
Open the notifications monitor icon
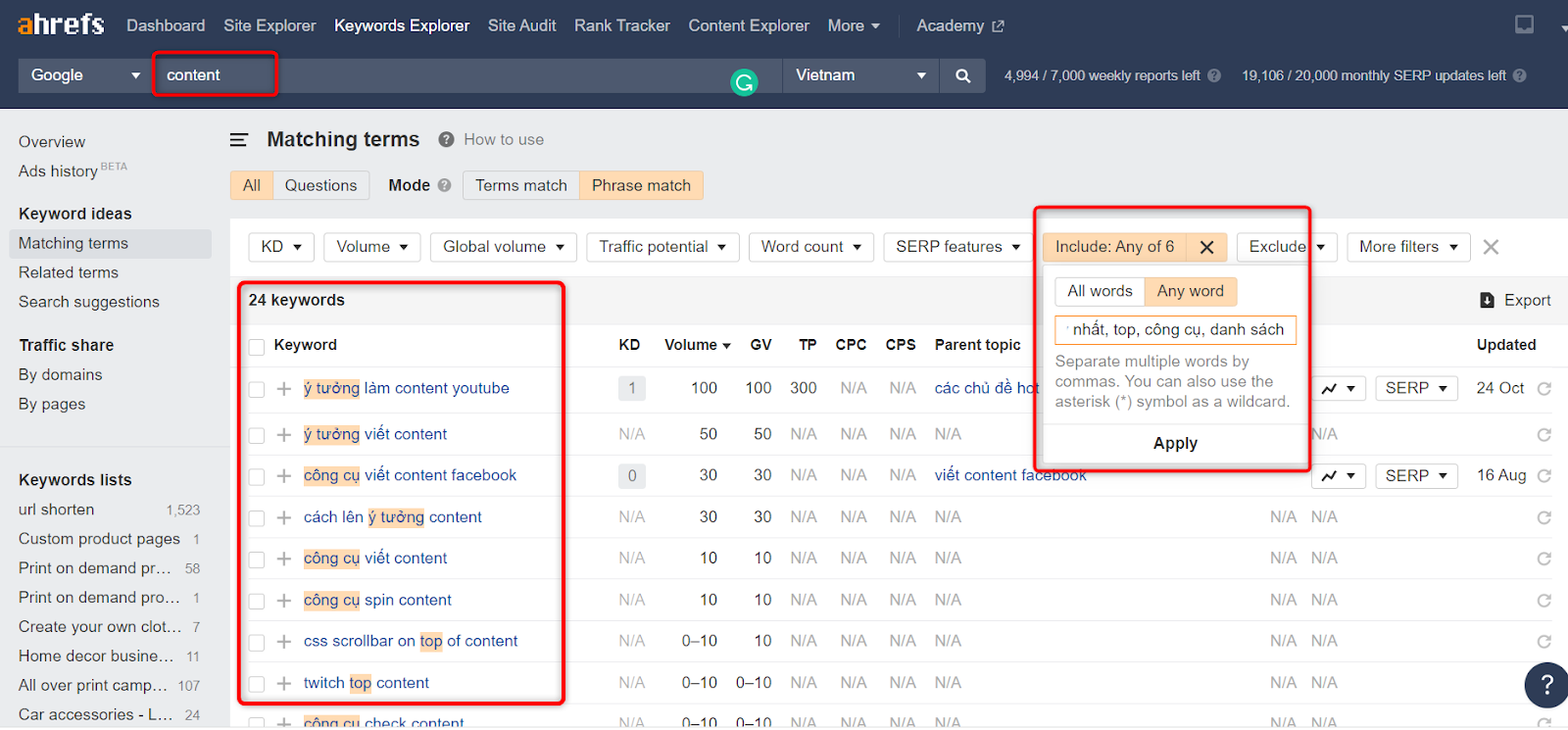1524,24
